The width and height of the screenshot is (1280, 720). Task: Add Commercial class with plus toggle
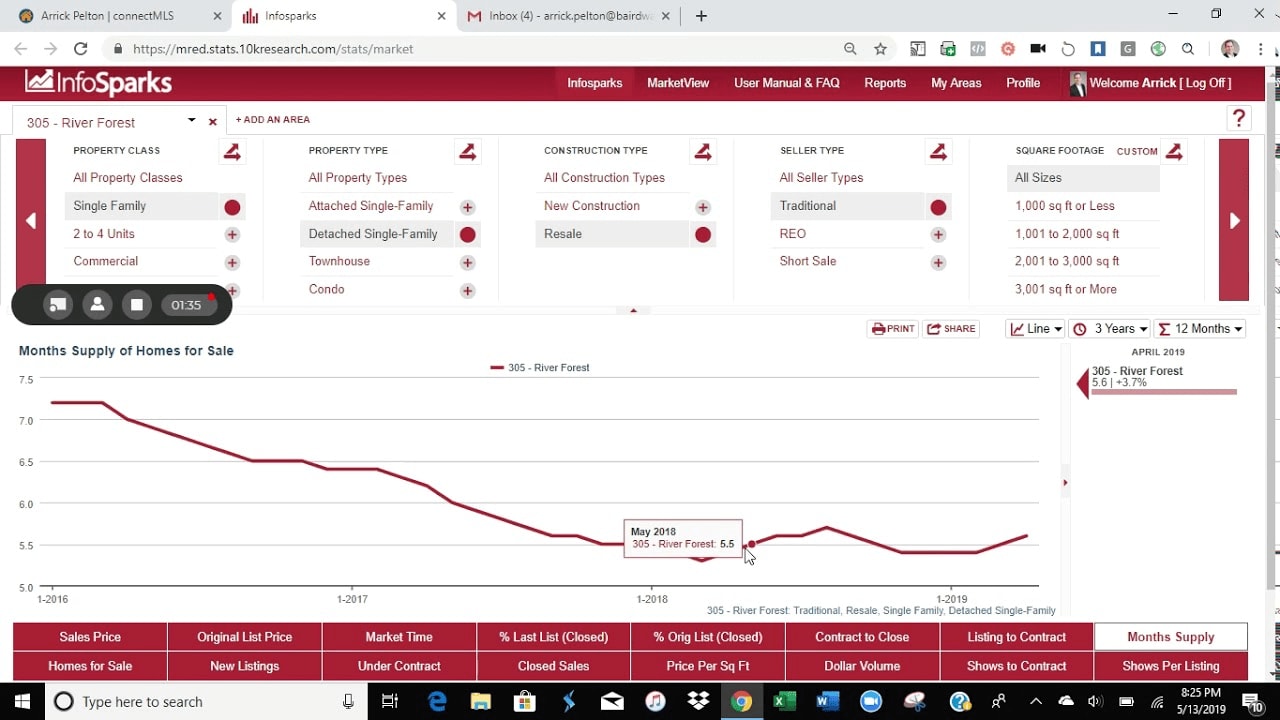232,263
